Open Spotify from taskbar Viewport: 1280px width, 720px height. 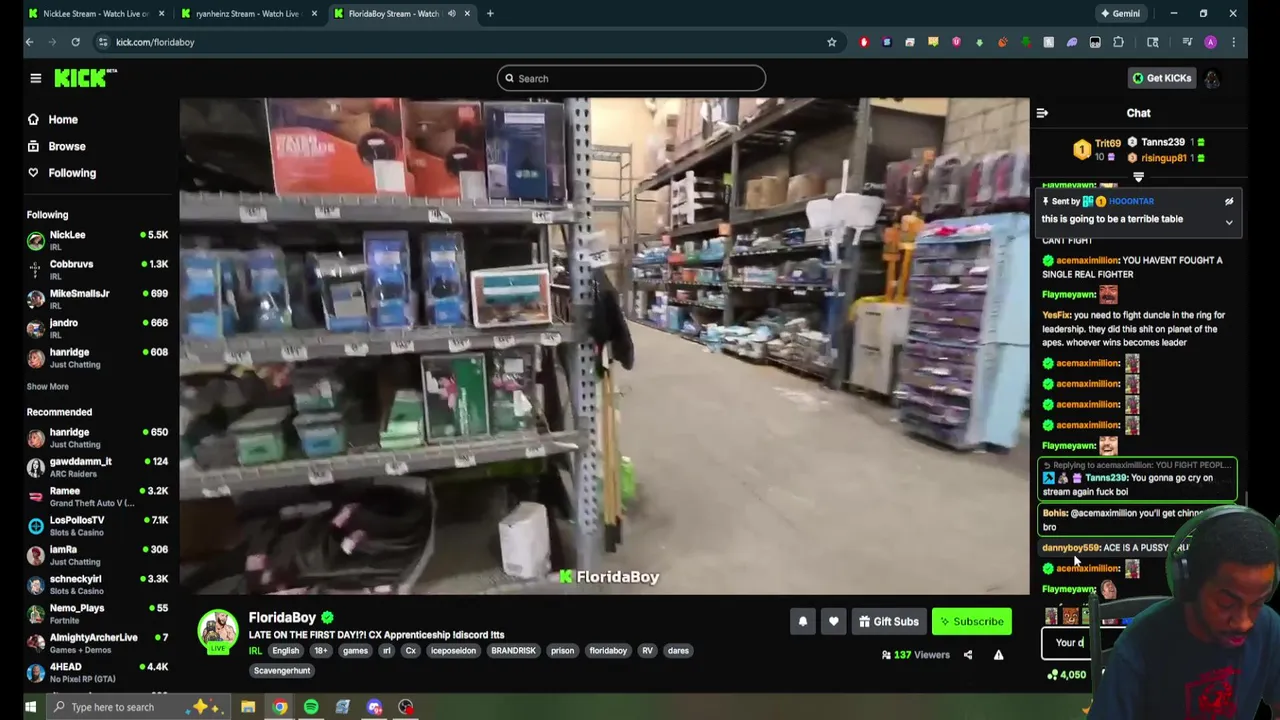311,707
